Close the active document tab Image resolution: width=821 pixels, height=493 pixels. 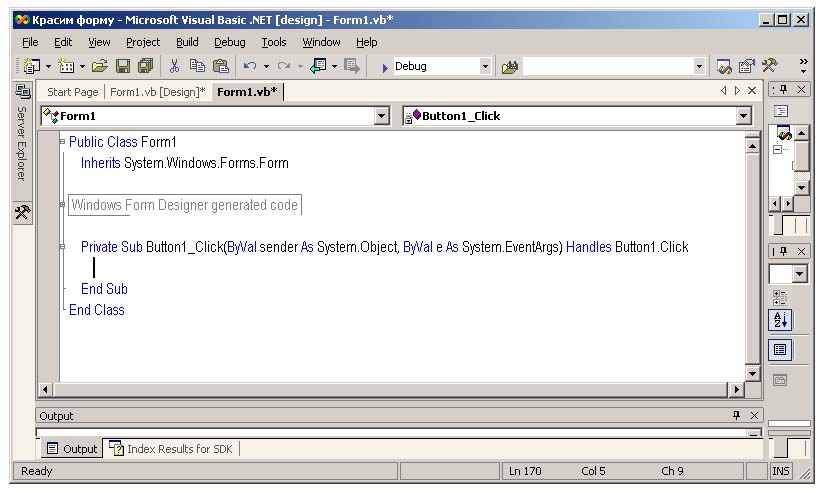click(x=752, y=91)
